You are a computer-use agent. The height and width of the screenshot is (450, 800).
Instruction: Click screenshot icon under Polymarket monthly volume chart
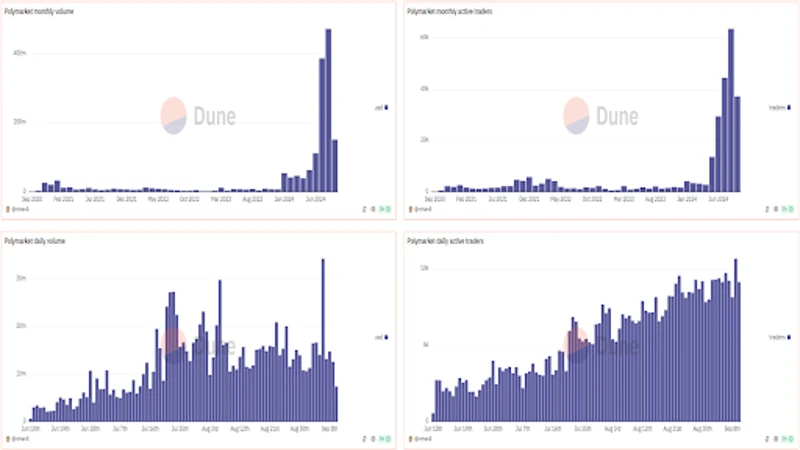click(x=373, y=209)
